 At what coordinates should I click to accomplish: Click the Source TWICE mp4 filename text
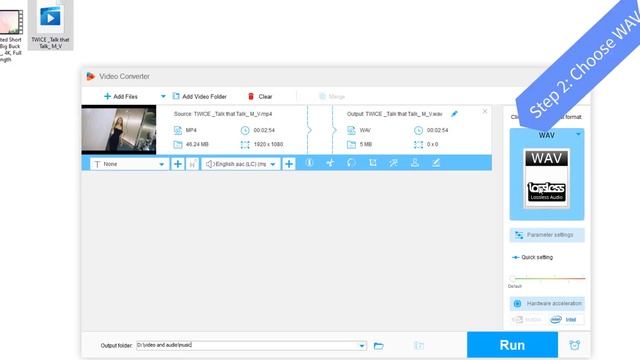223,114
